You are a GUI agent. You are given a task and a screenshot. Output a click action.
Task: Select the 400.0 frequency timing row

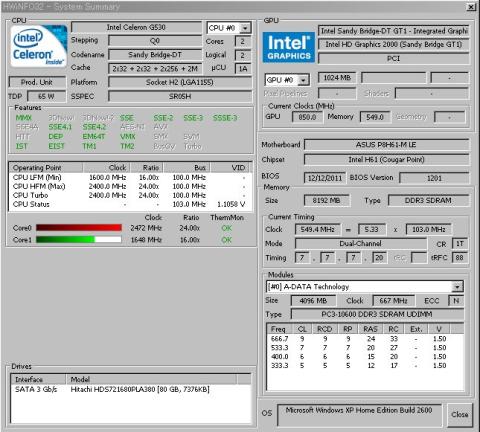coord(365,357)
